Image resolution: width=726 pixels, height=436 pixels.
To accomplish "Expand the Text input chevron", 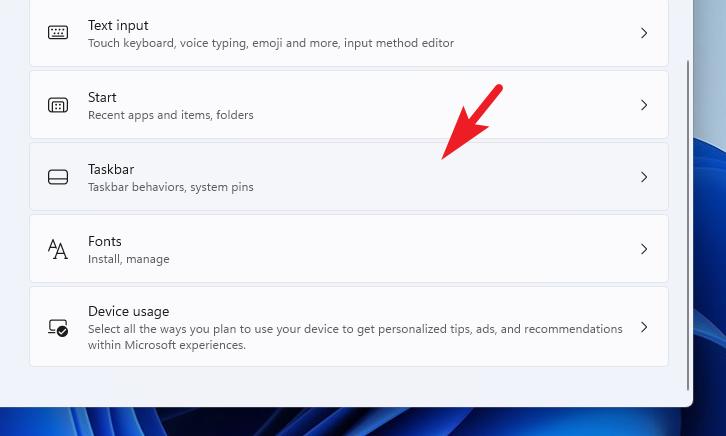I will [x=644, y=33].
